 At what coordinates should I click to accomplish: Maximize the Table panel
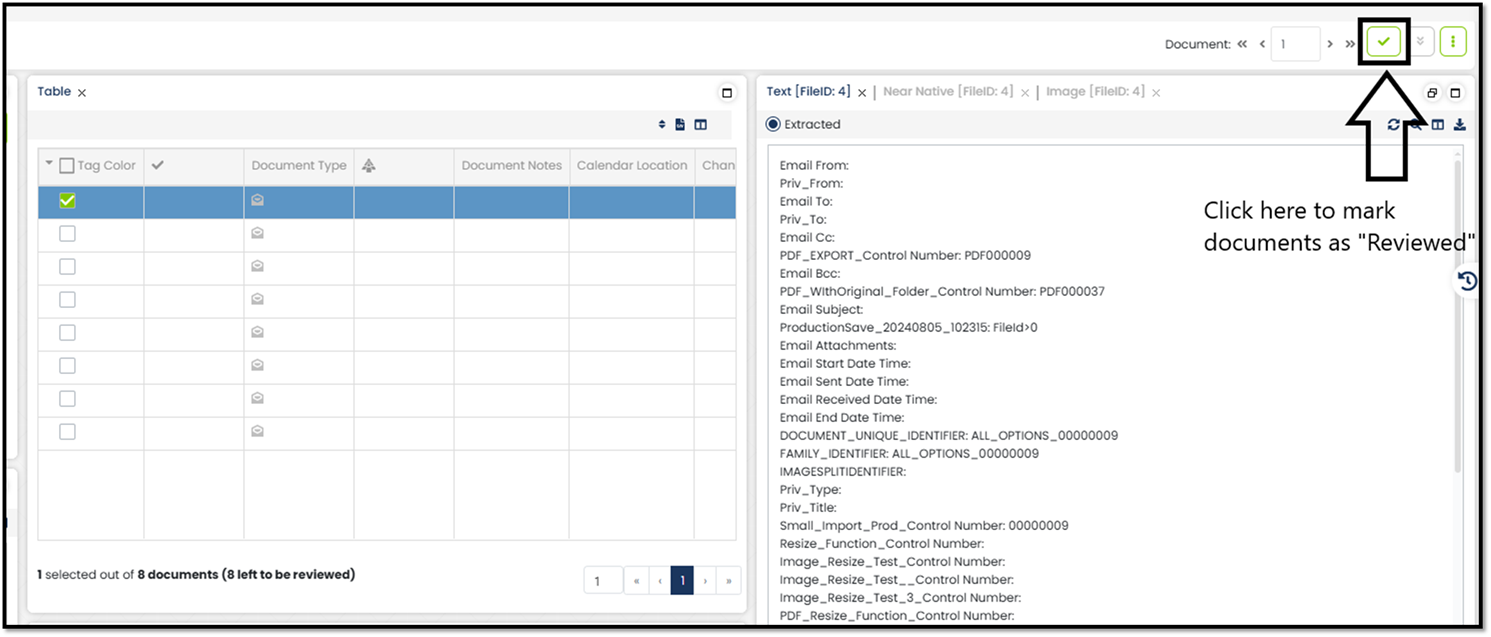point(727,93)
